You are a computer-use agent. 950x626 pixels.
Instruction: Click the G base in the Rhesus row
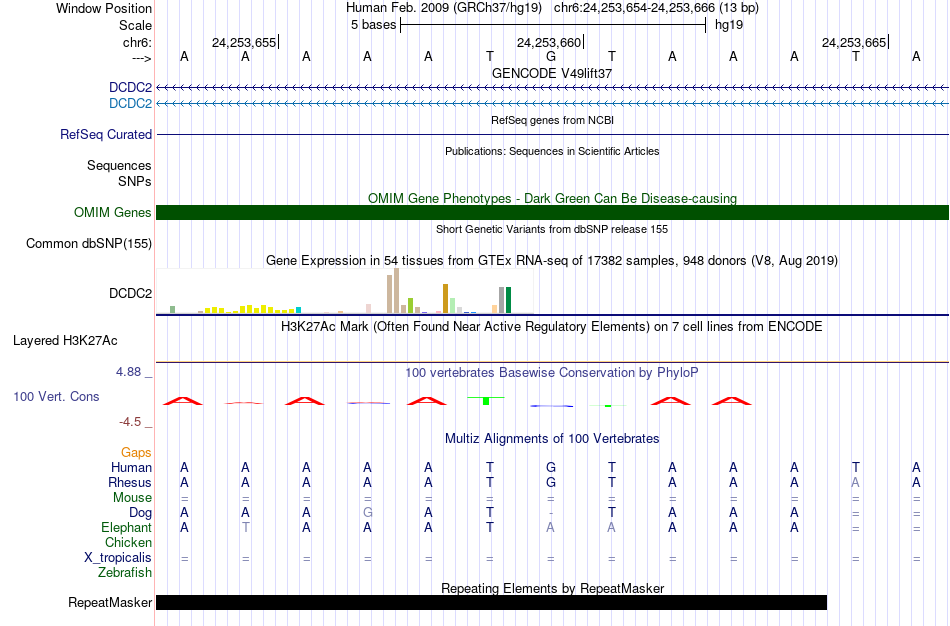tap(550, 482)
